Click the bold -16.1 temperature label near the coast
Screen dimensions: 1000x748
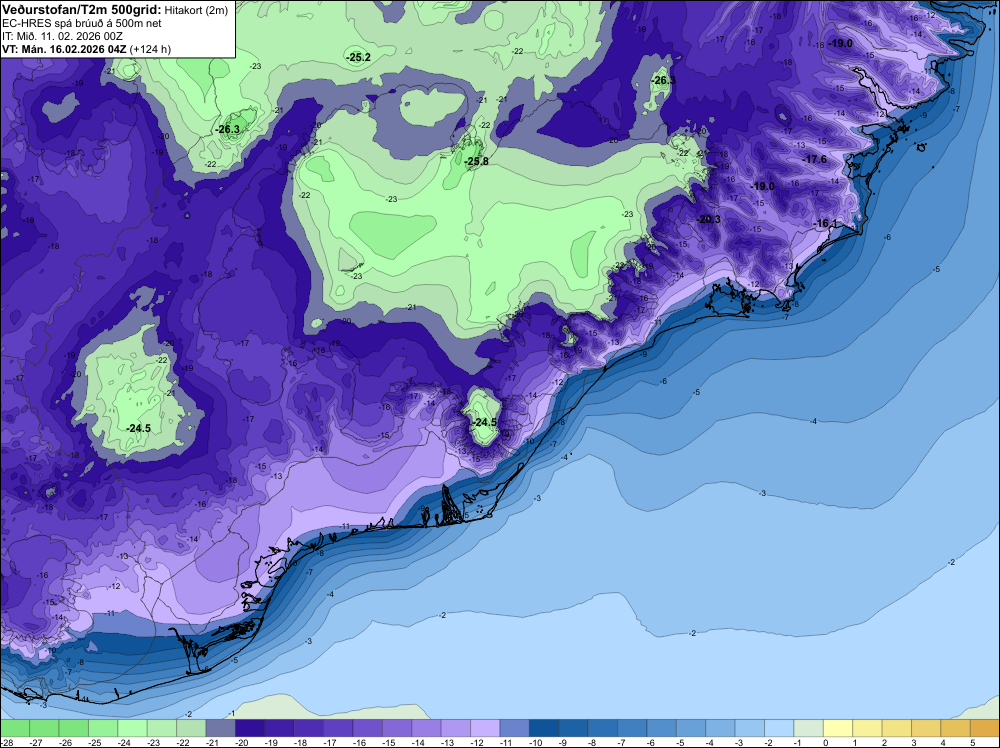coord(826,223)
